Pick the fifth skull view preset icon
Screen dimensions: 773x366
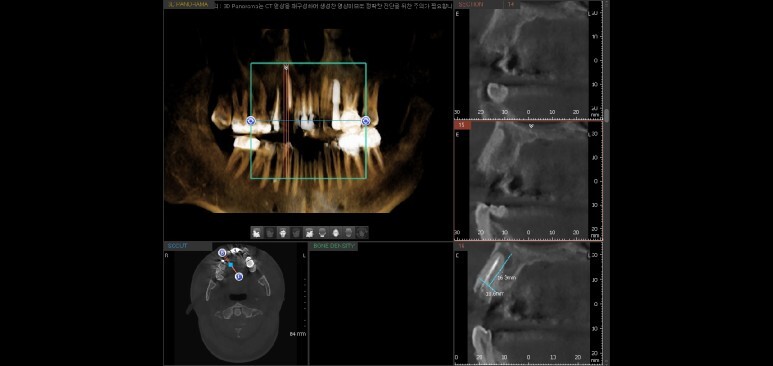coord(310,233)
